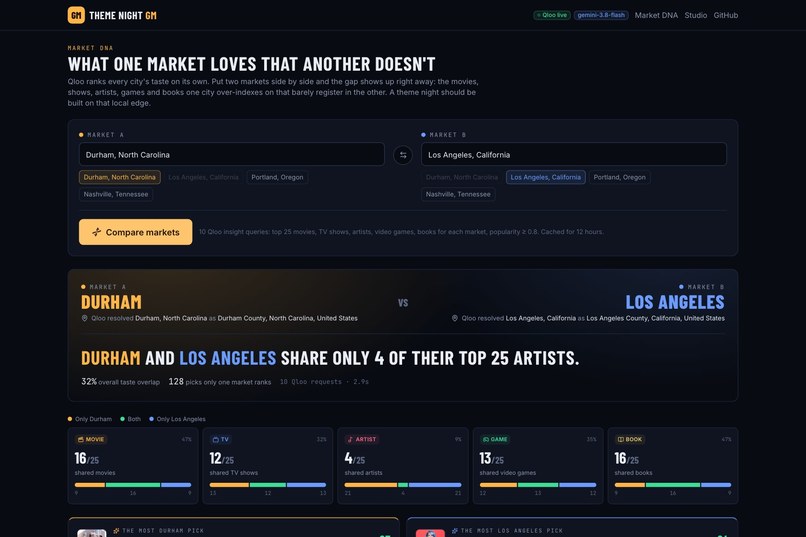Click the 10 Qloo insight queries note

coord(401,232)
